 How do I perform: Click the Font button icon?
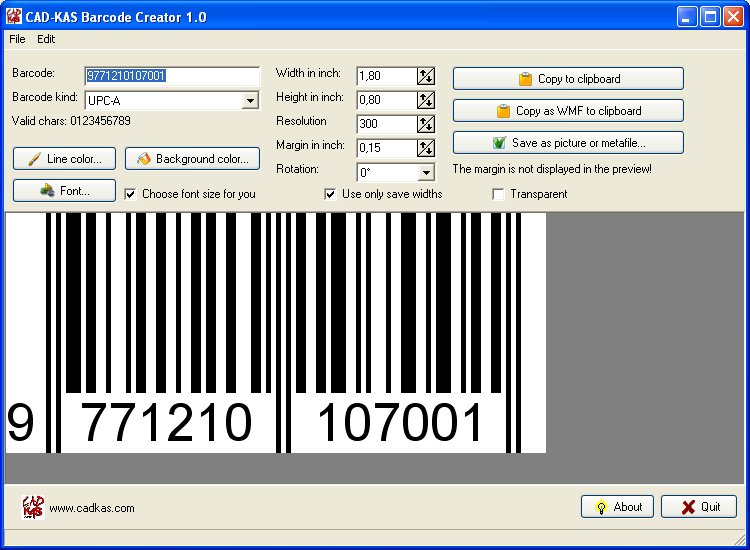(x=46, y=190)
